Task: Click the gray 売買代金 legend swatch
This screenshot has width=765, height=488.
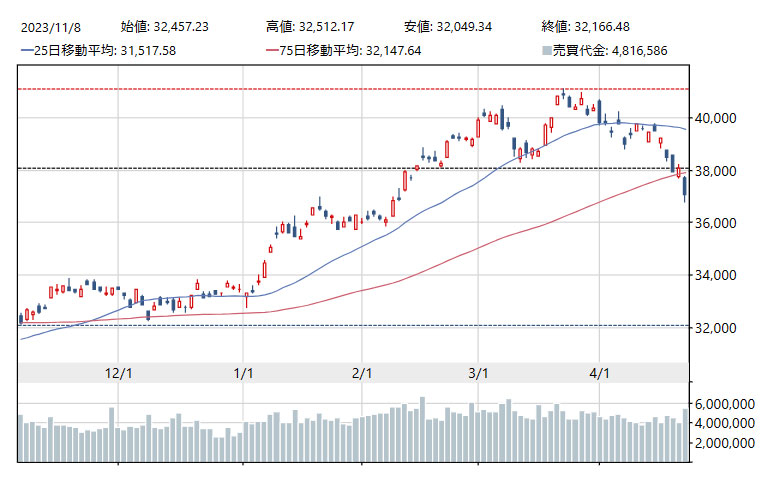Action: coord(546,50)
